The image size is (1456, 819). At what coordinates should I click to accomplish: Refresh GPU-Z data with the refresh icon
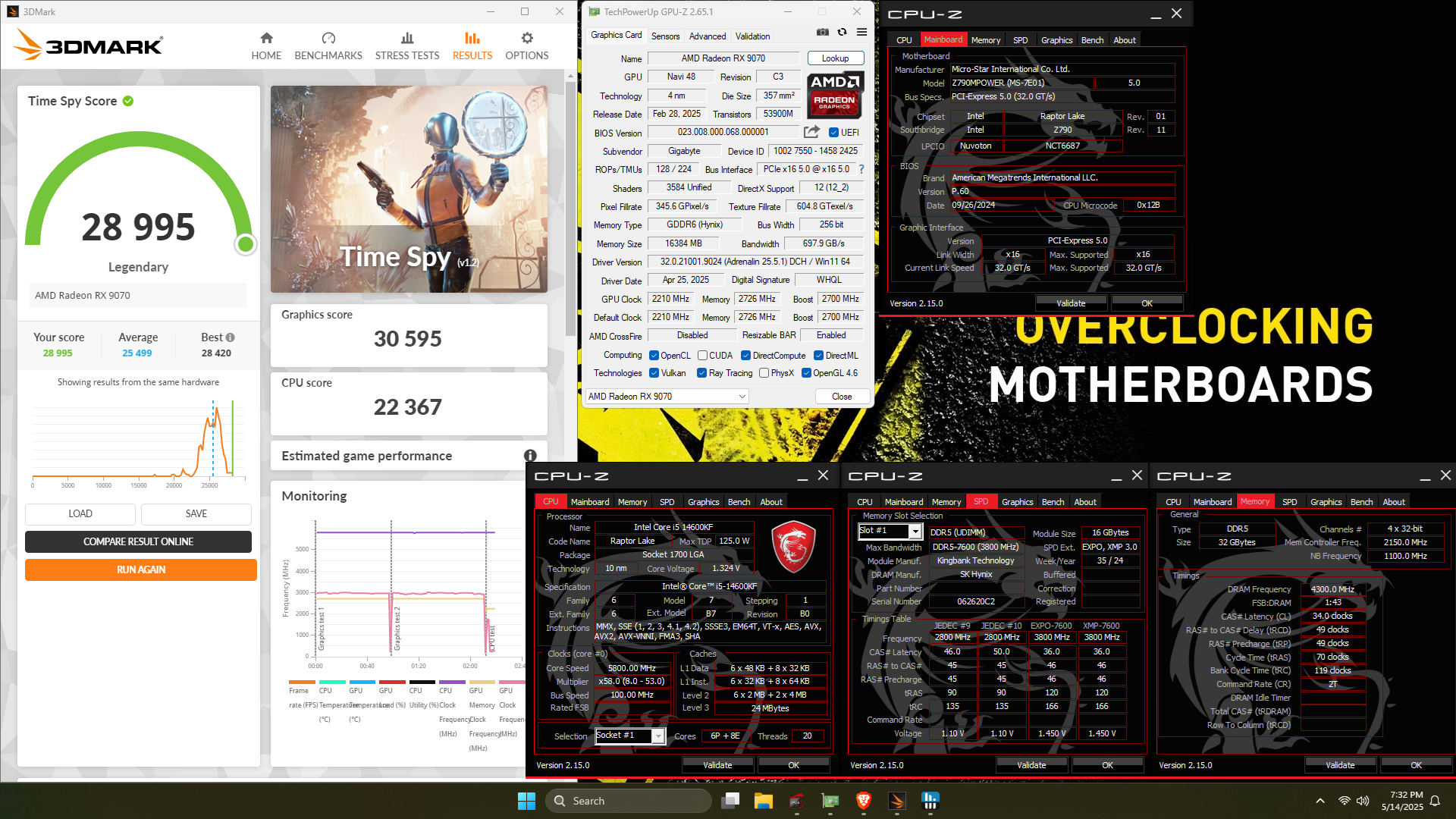point(842,32)
